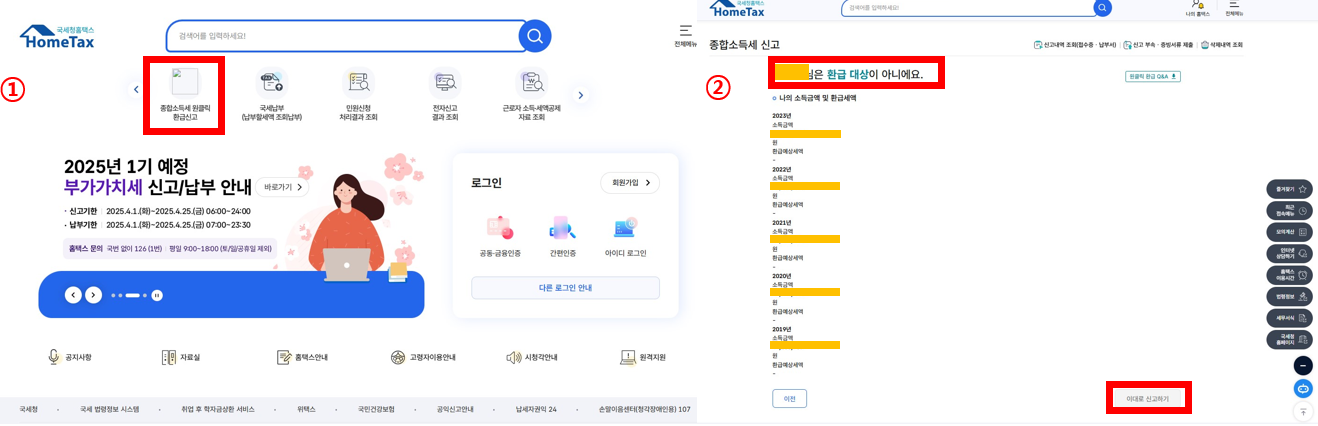Screen dimensions: 1318x426
Task: Open 전체메뉴 in right screen header
Action: pos(1234,8)
